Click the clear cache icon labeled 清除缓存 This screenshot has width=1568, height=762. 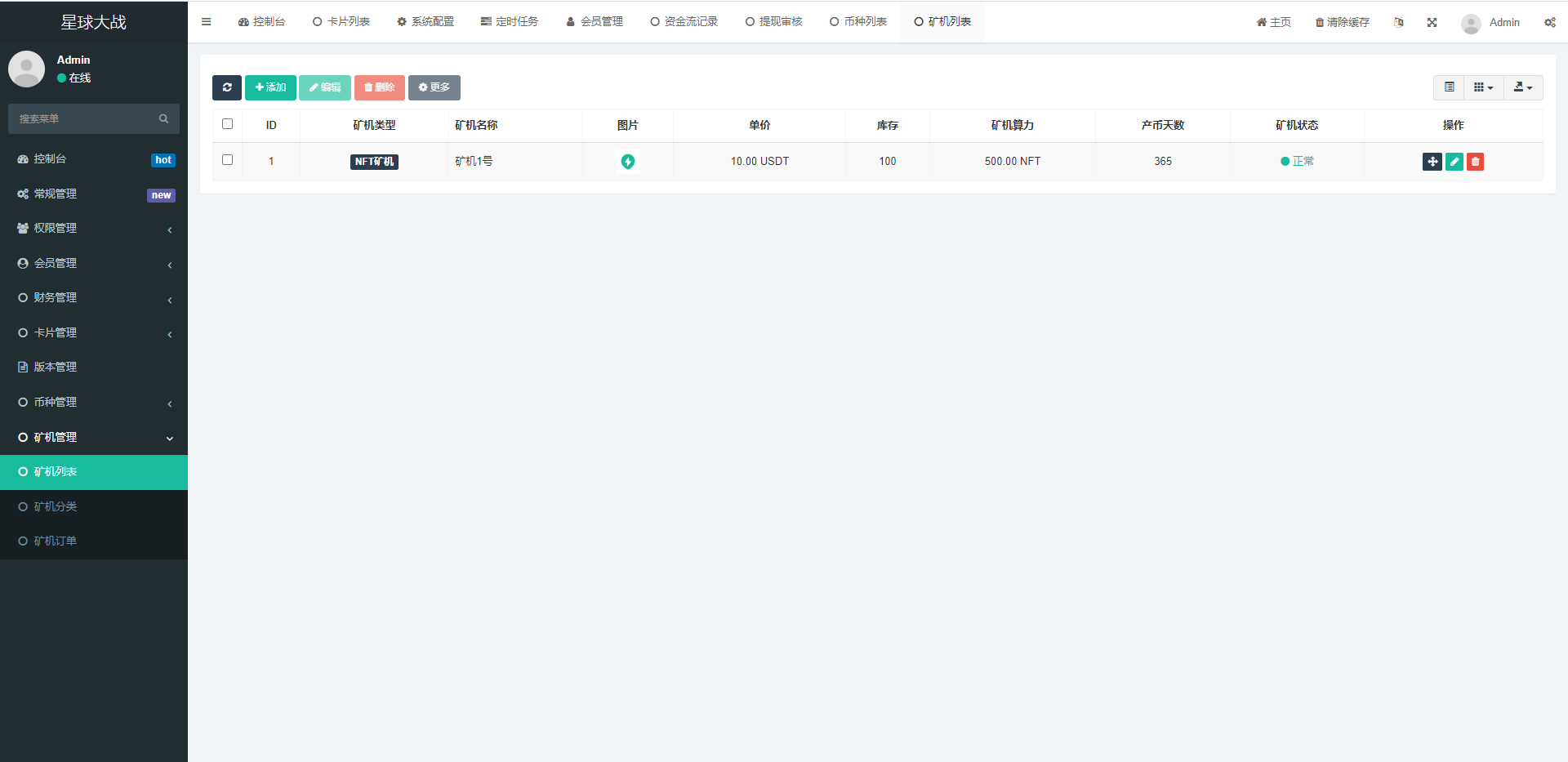pyautogui.click(x=1341, y=22)
